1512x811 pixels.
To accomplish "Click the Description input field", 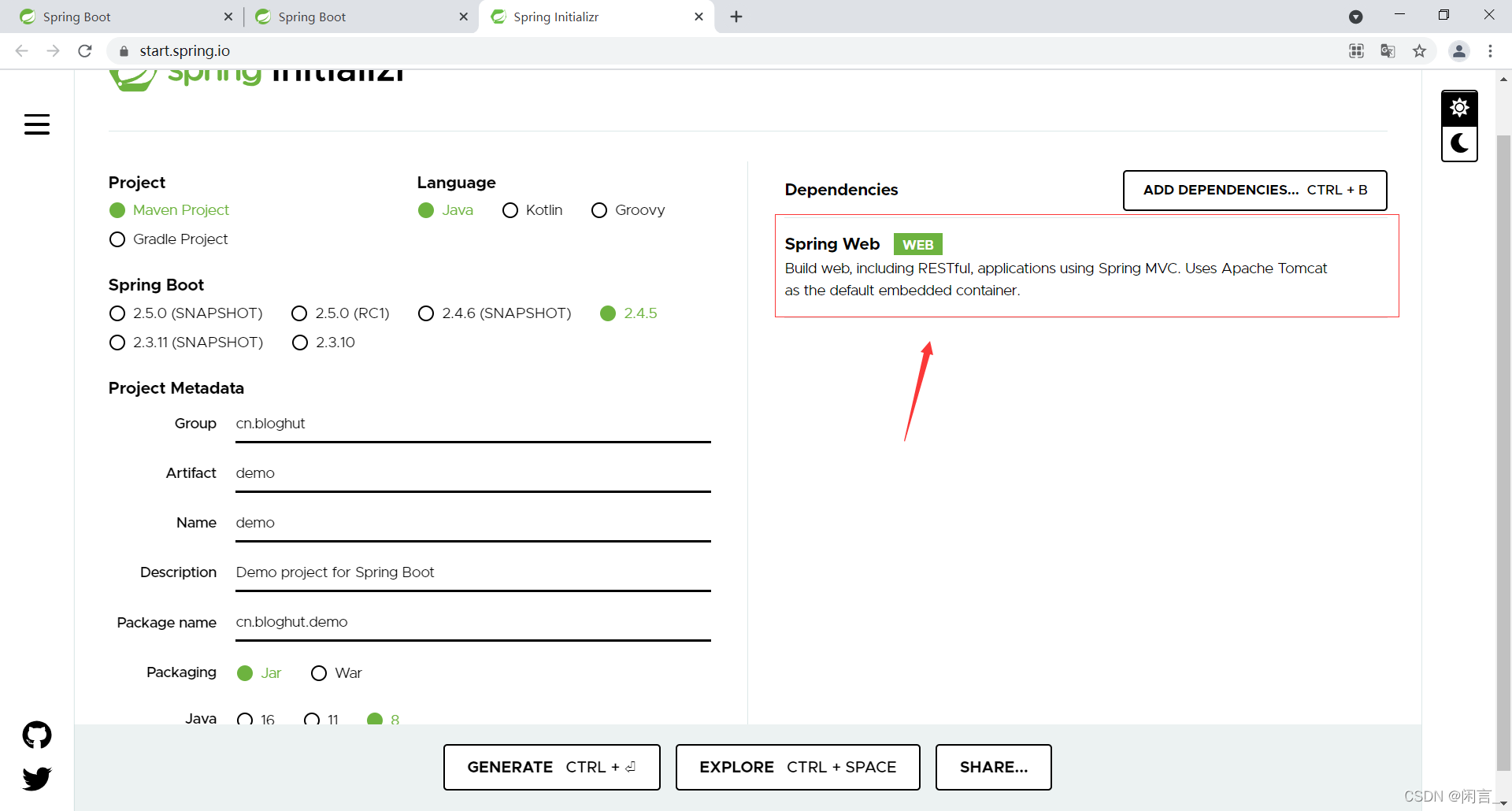I will tap(473, 573).
